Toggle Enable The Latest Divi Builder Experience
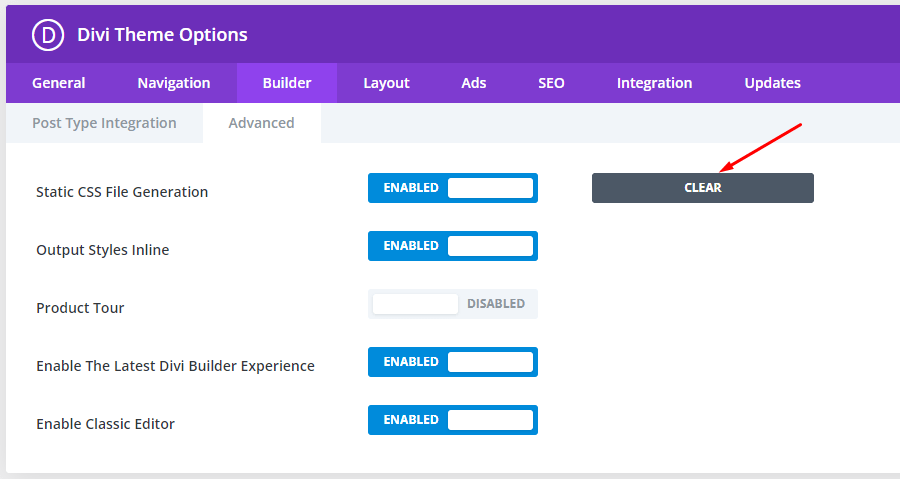Screen dimensions: 900x479 [452, 362]
